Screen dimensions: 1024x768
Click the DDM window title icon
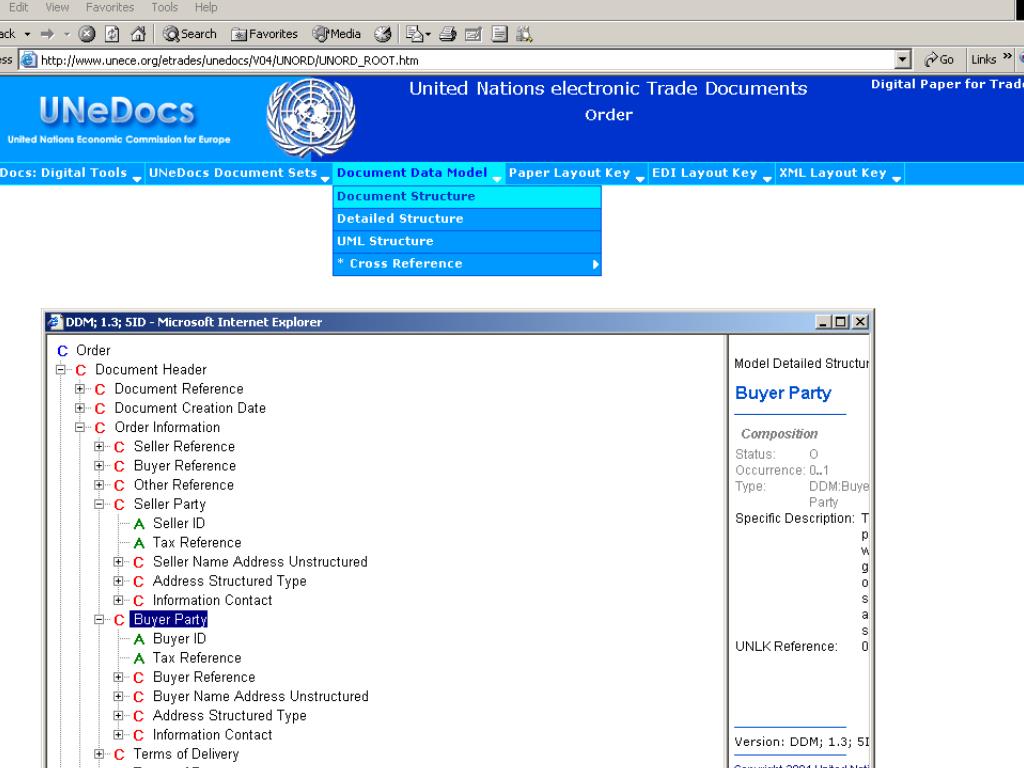56,322
